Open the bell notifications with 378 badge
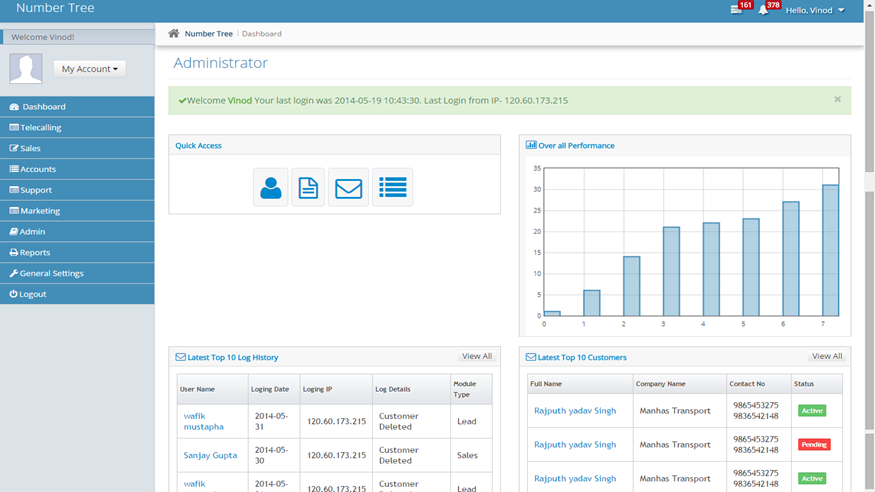Screen dimensions: 875x492 click(x=763, y=10)
